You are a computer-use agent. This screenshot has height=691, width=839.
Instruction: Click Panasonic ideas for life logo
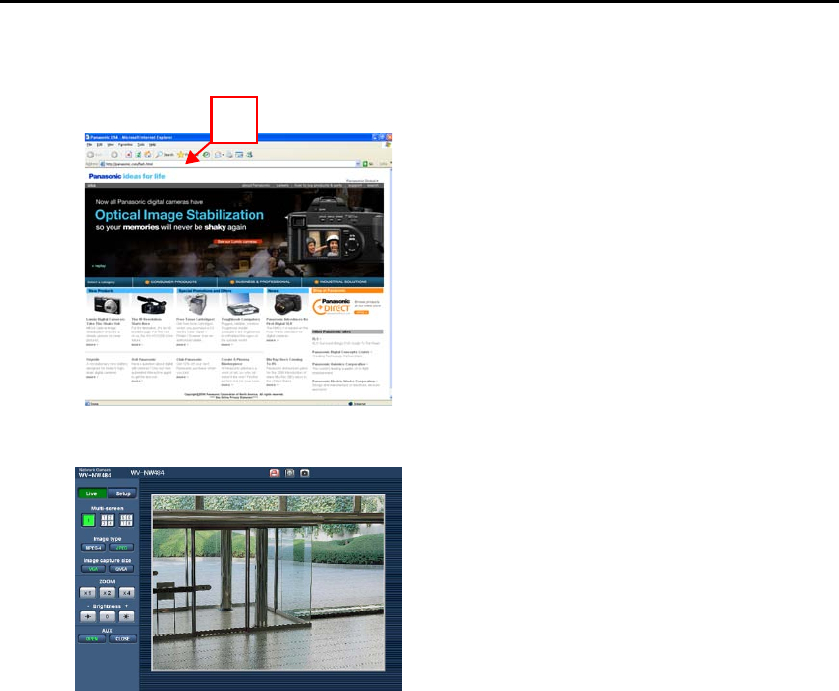pyautogui.click(x=127, y=176)
